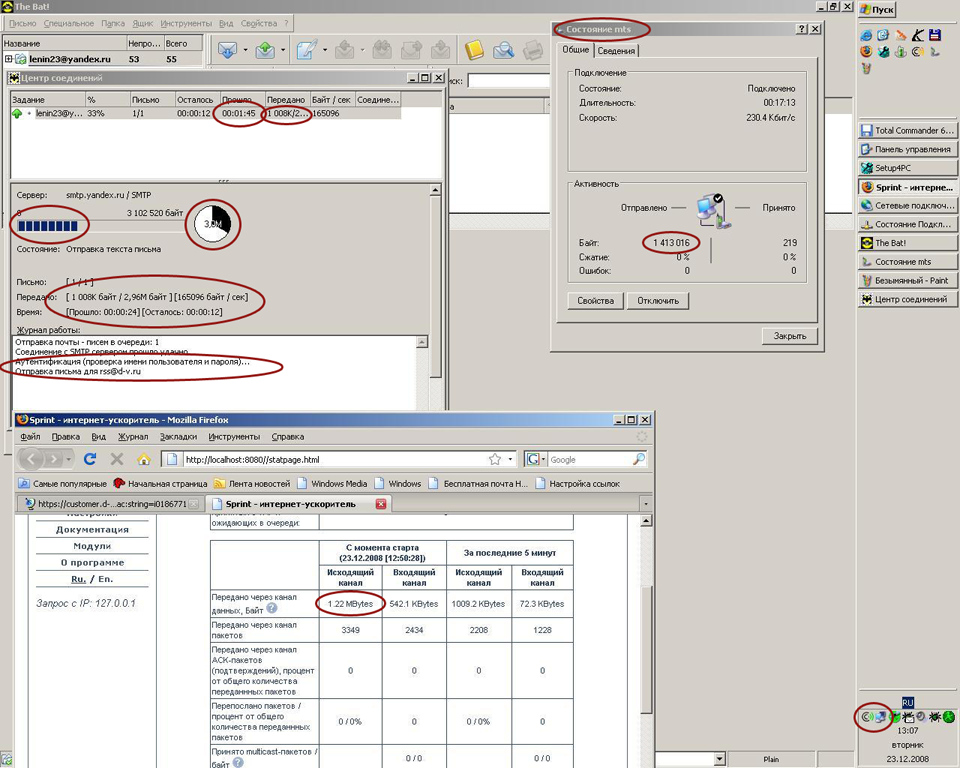Click the Передано column header
960x768 pixels.
(x=287, y=99)
